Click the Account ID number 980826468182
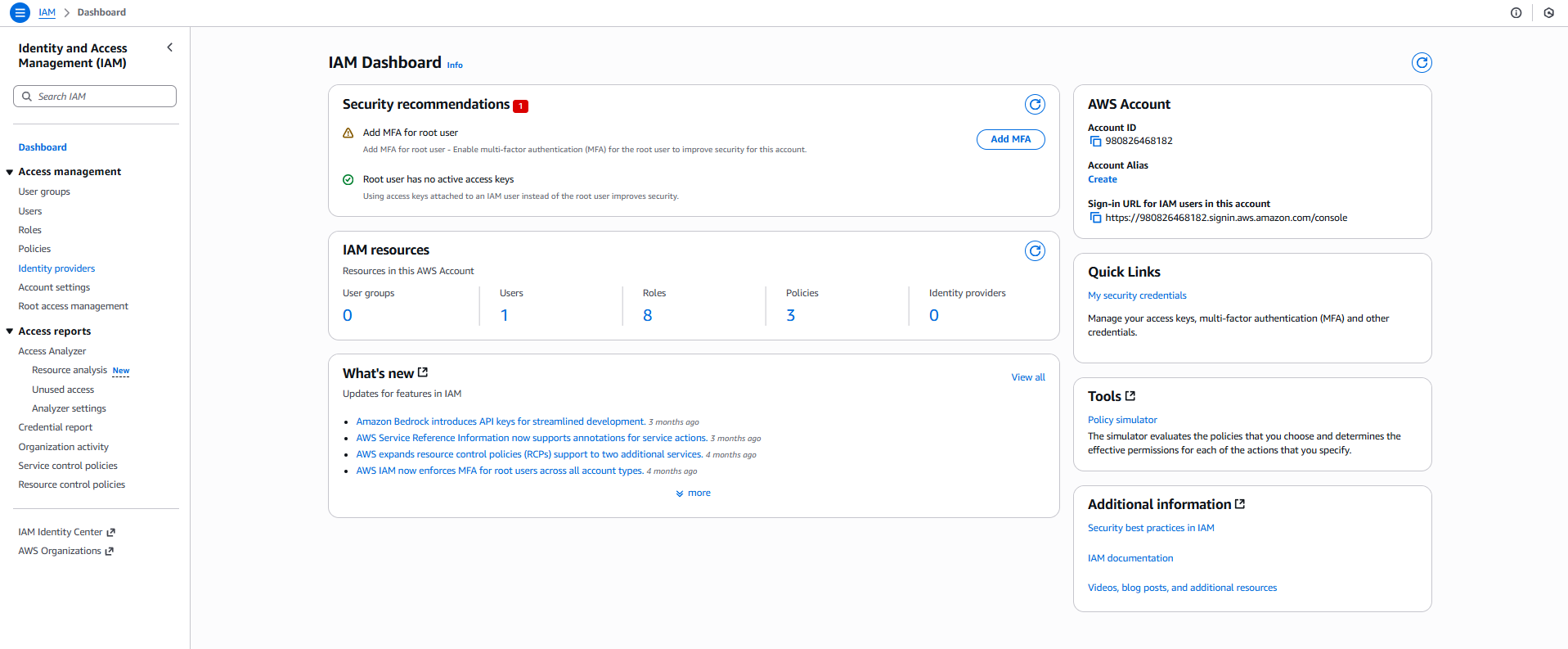Screen dimensions: 1568x649 [1139, 141]
